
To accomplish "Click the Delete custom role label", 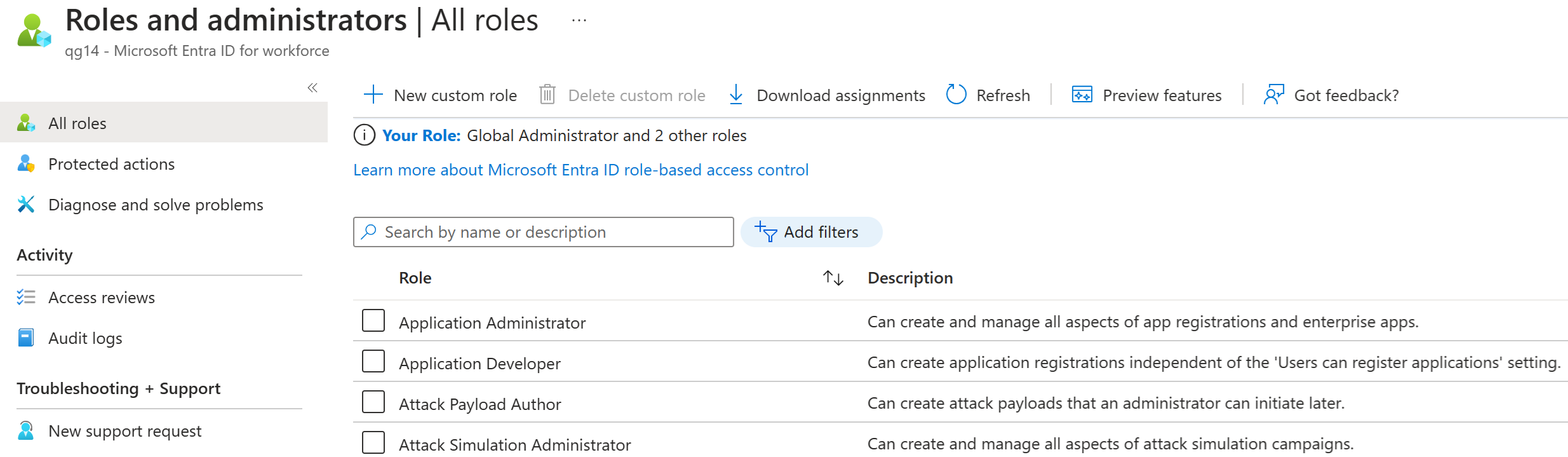I will point(637,95).
